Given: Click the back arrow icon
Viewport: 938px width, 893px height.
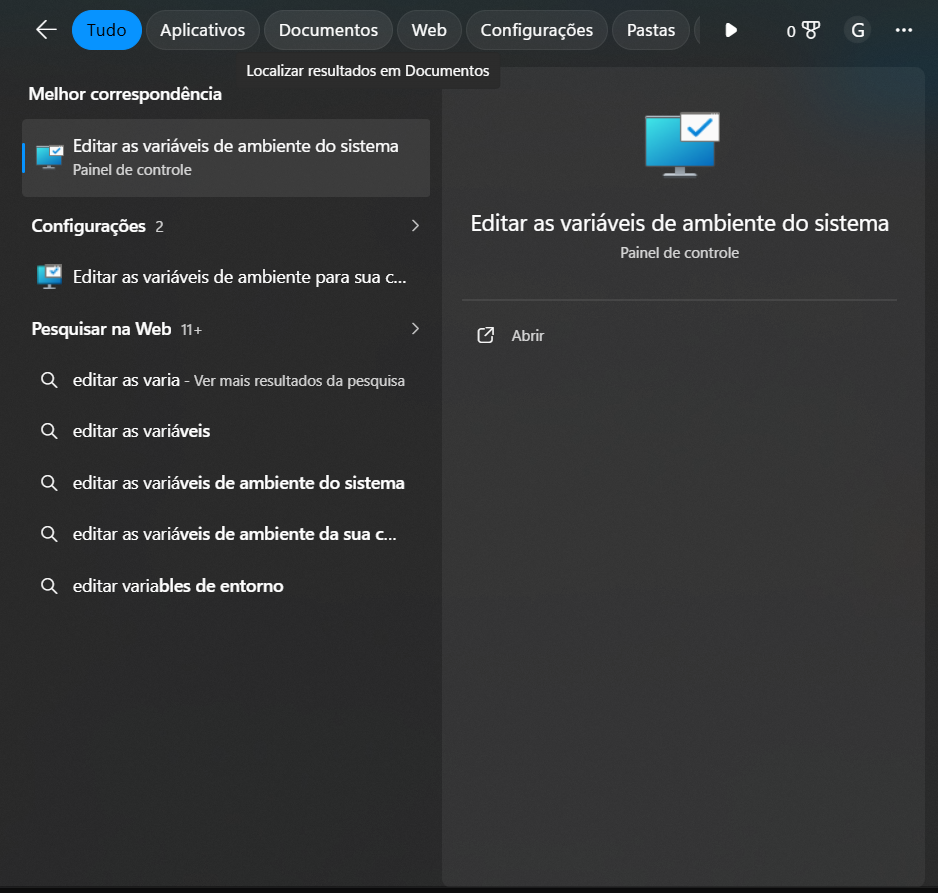Looking at the screenshot, I should [x=46, y=30].
